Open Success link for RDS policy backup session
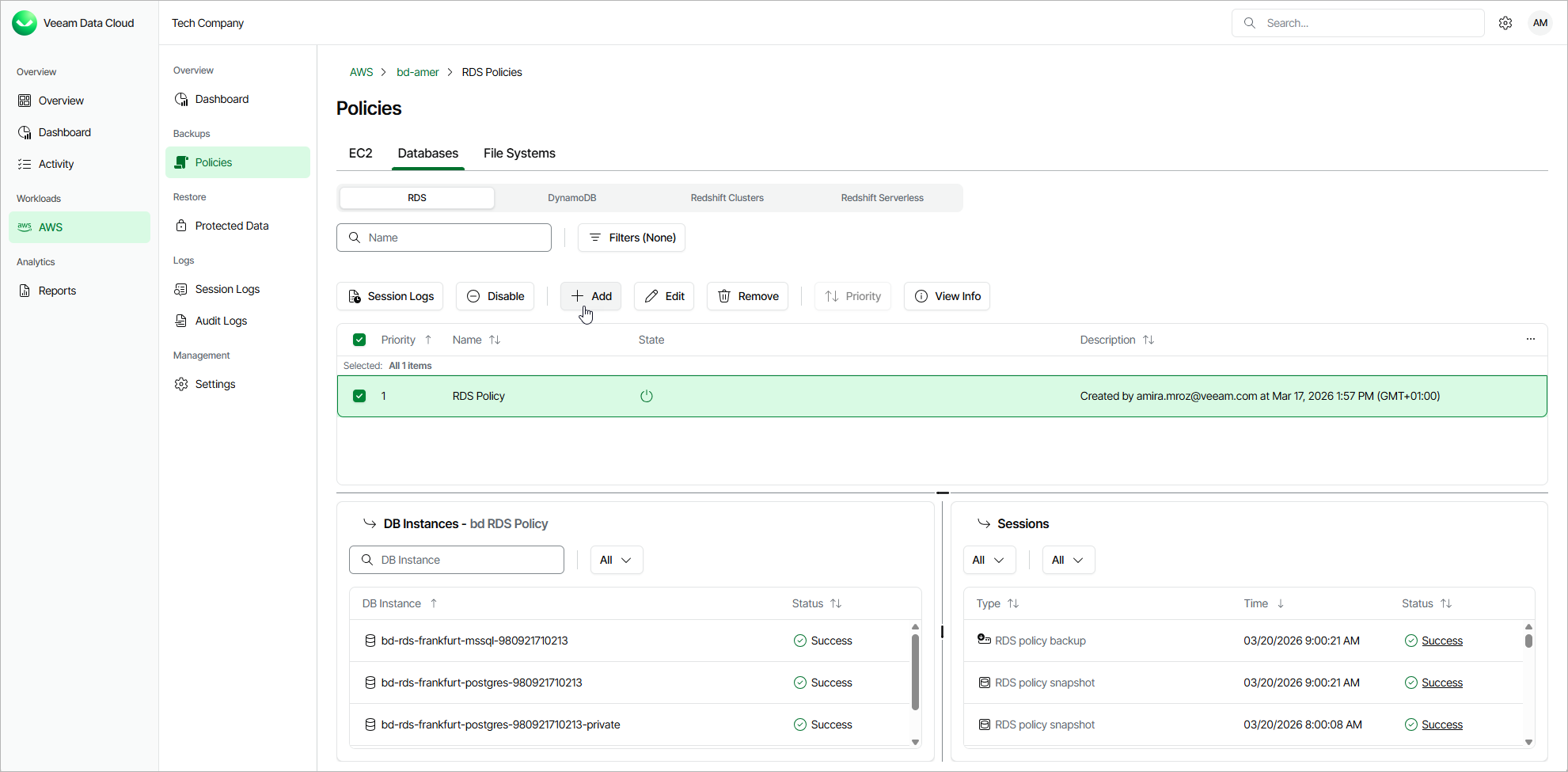 (1442, 641)
